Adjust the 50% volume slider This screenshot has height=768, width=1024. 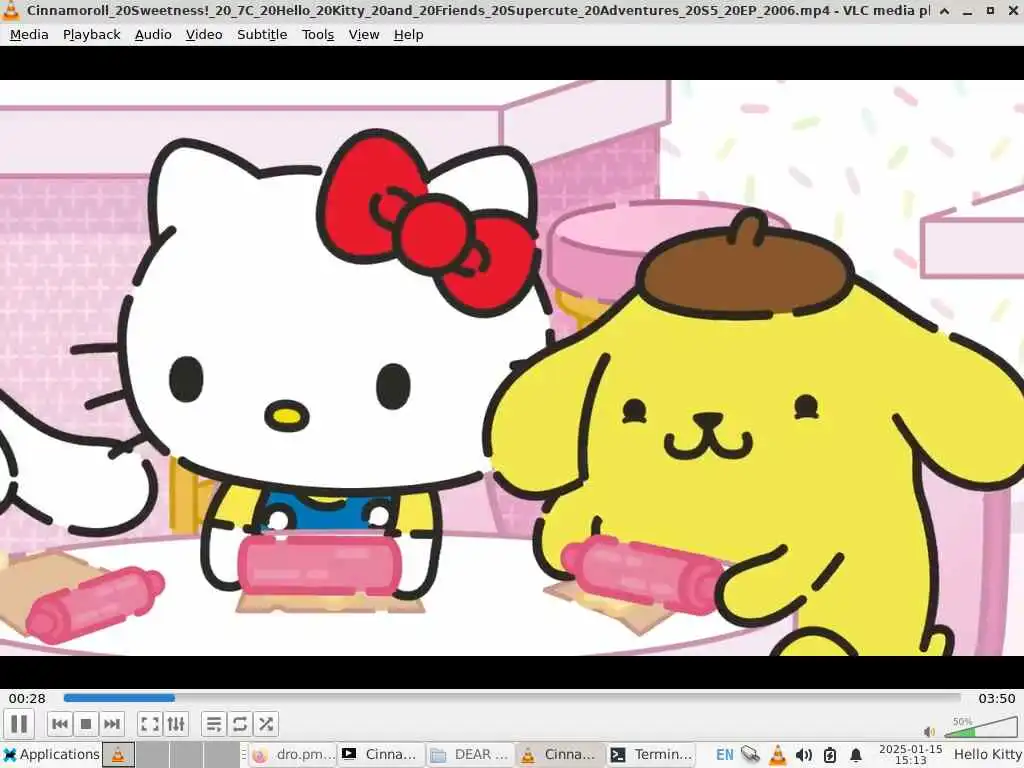(979, 727)
